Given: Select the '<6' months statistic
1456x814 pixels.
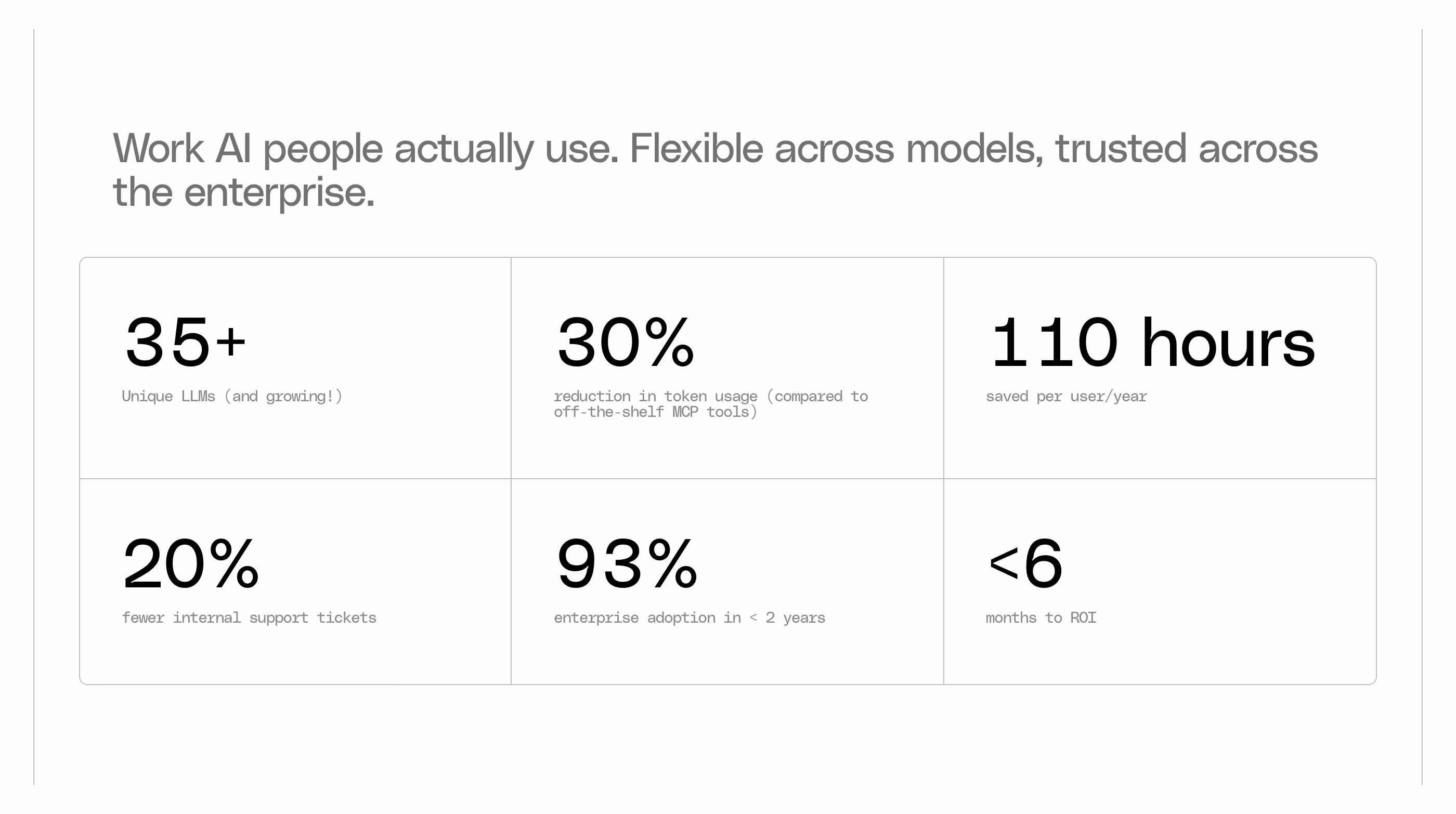Looking at the screenshot, I should pyautogui.click(x=1025, y=564).
